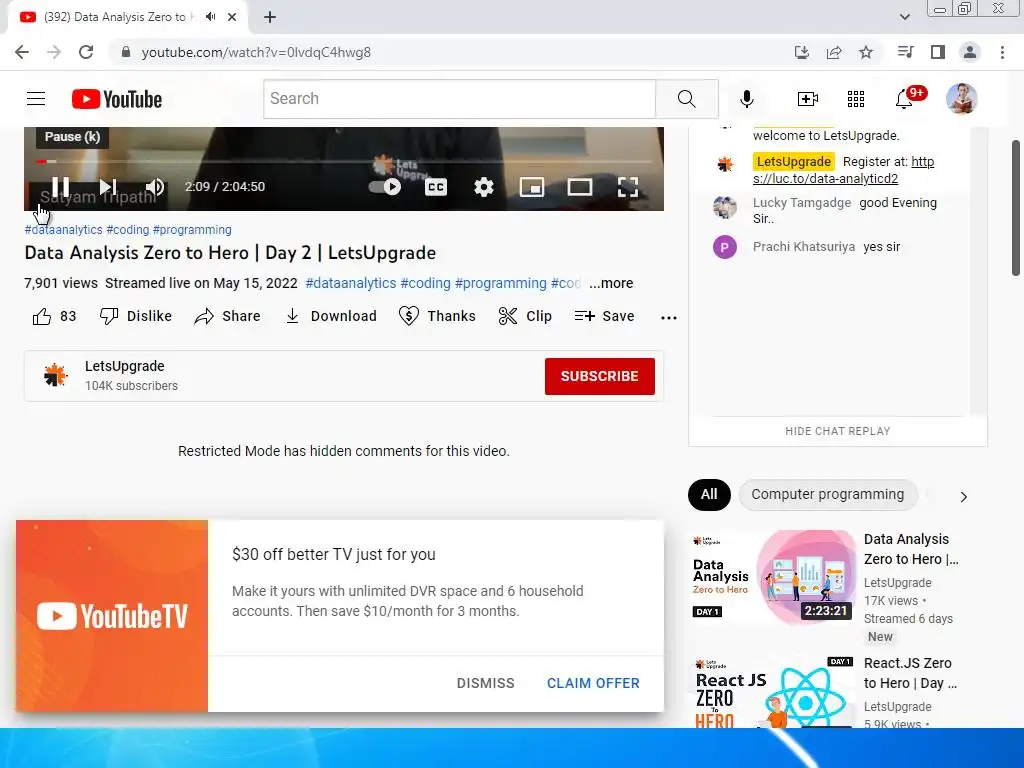Open the account avatar menu

tap(961, 99)
